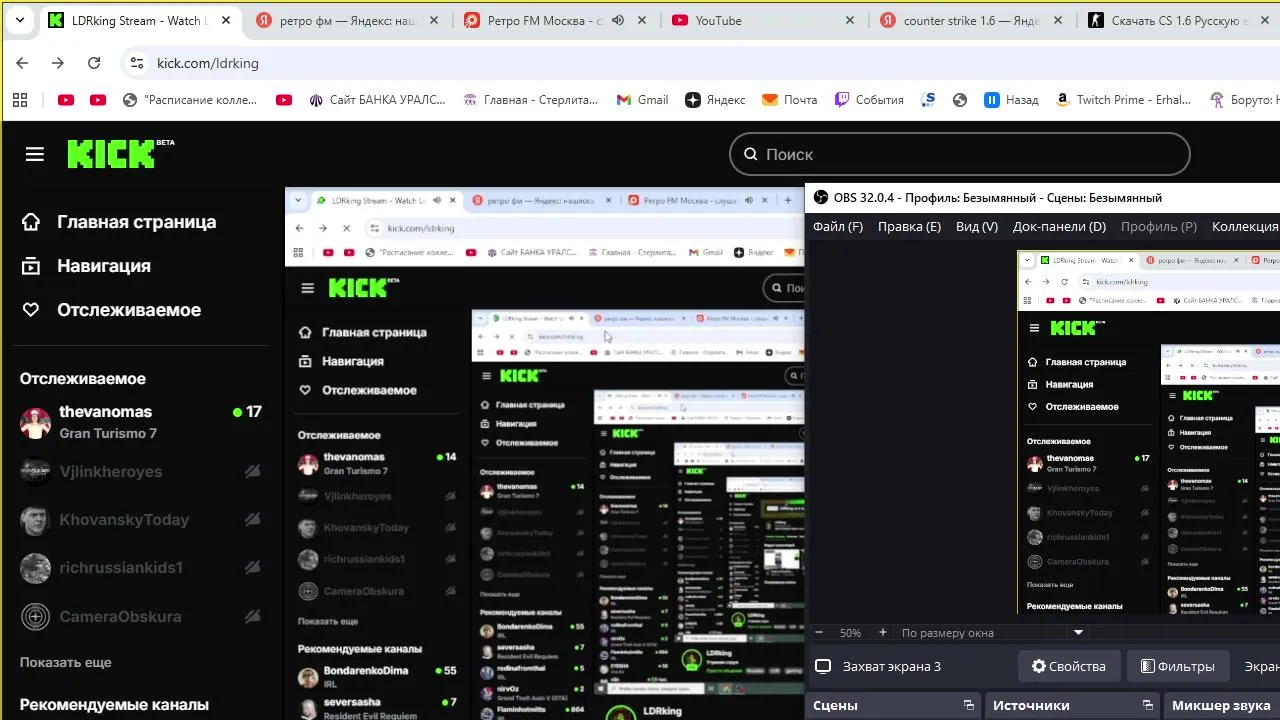Open Vjlinkheroyes channel in main sidebar
The width and height of the screenshot is (1280, 720).
(x=140, y=471)
